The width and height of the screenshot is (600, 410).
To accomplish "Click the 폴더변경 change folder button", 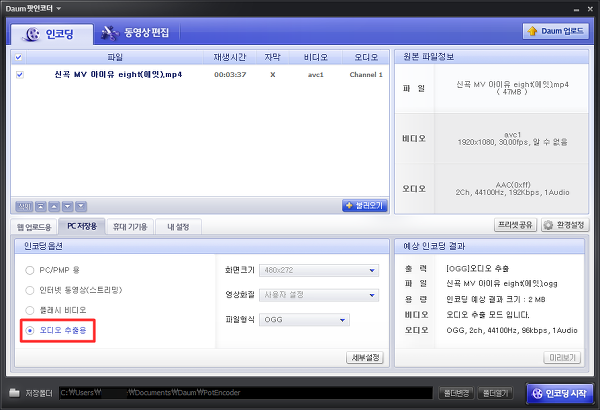I will 456,393.
